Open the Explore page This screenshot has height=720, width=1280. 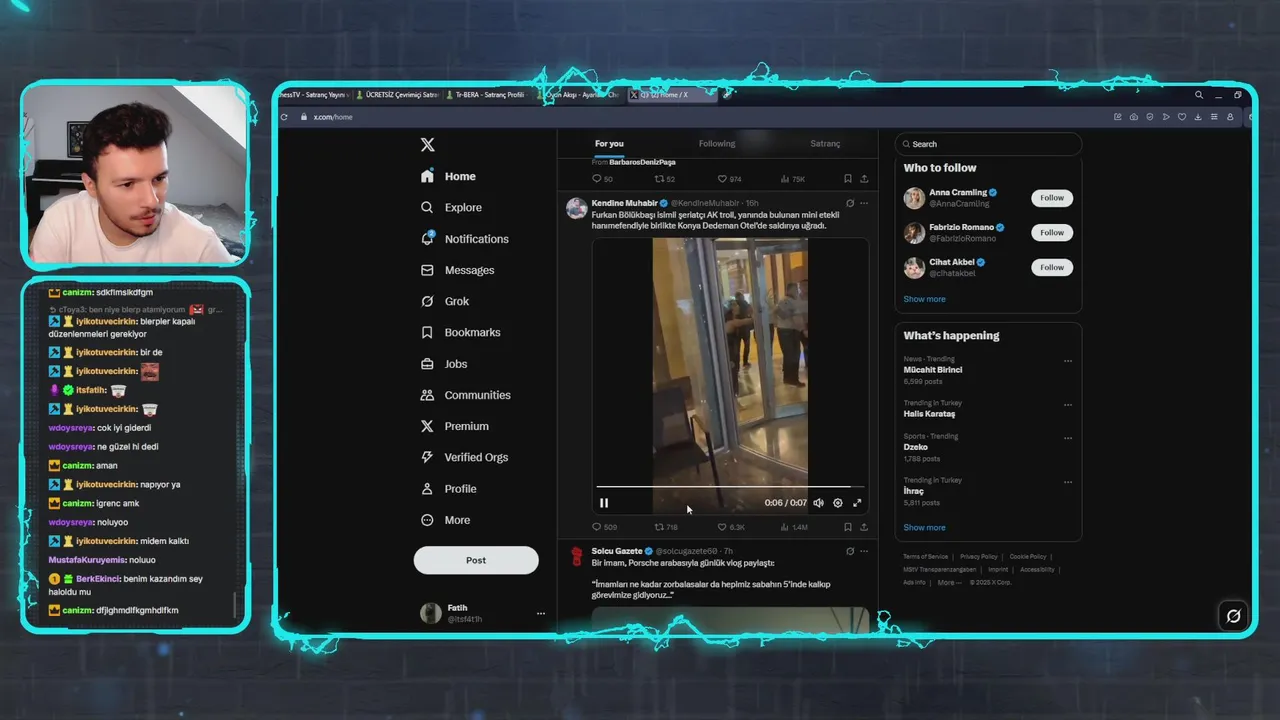point(451,207)
